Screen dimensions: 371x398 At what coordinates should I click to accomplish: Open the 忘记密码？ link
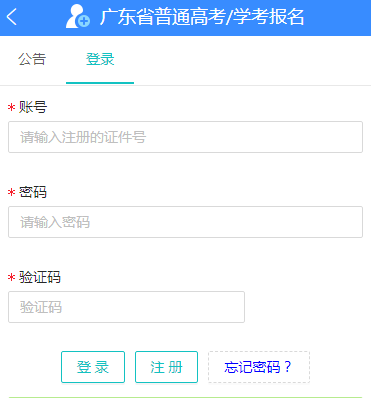coord(259,367)
